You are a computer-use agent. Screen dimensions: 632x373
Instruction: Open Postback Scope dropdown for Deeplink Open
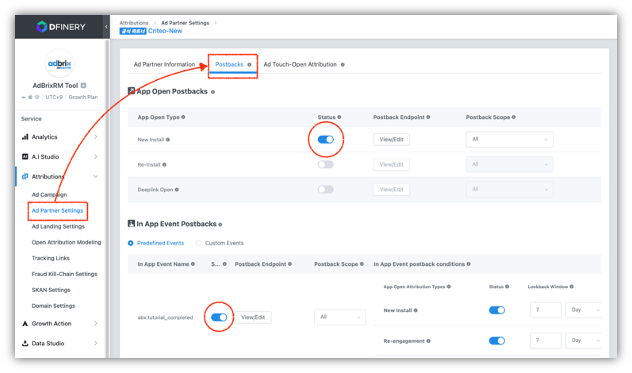(x=509, y=190)
